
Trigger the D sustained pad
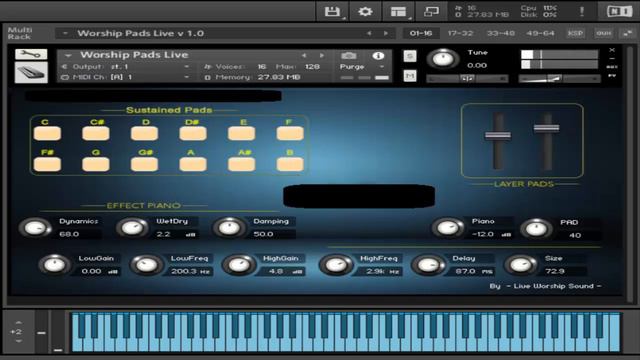(144, 133)
